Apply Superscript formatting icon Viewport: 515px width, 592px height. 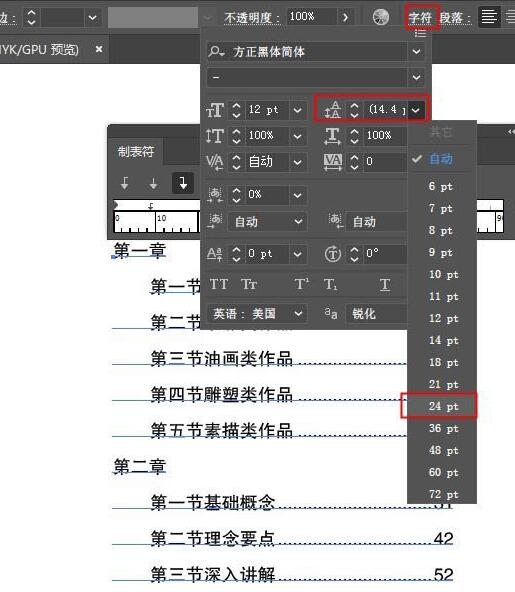pyautogui.click(x=301, y=284)
